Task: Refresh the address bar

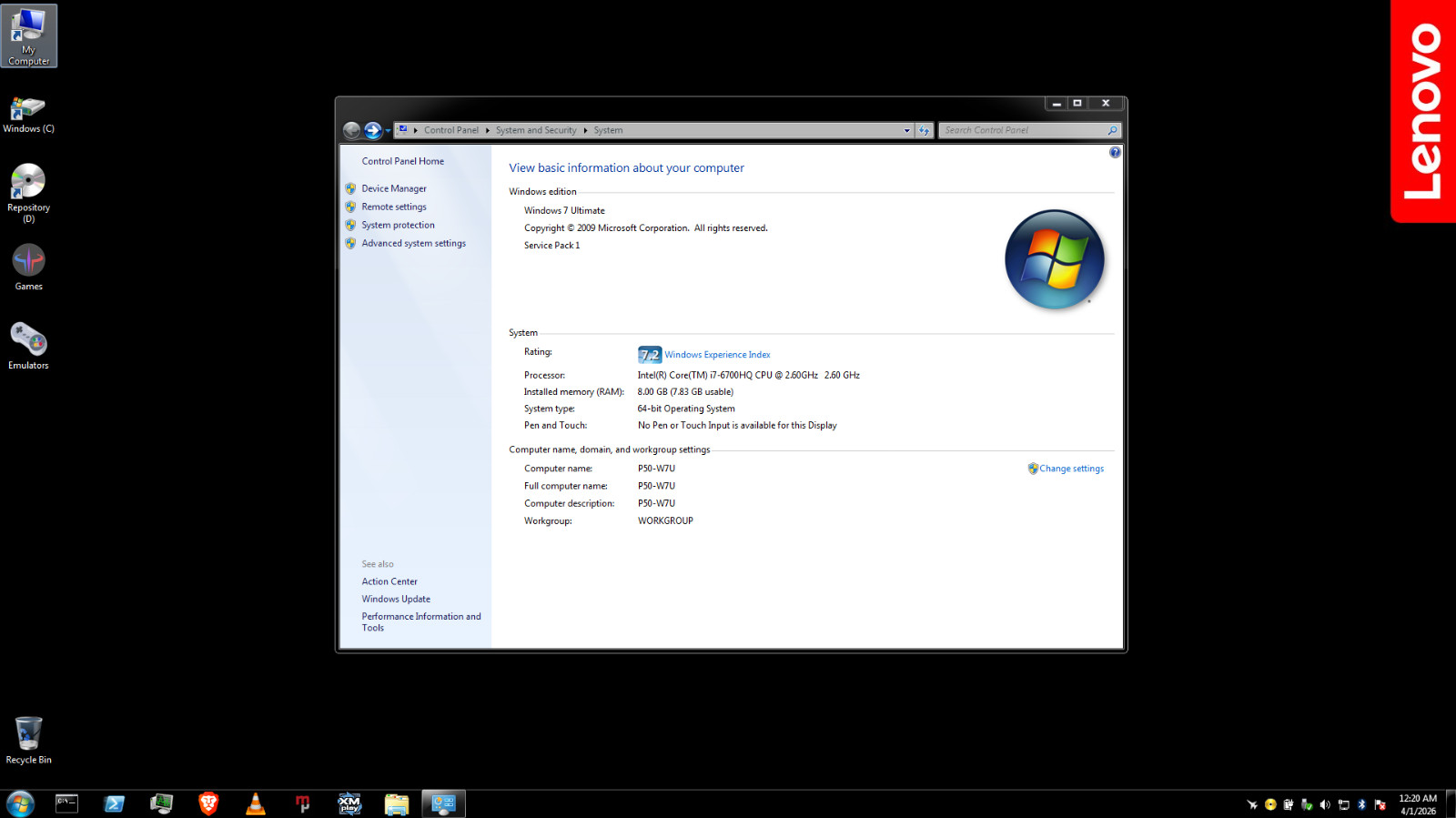Action: click(x=925, y=130)
